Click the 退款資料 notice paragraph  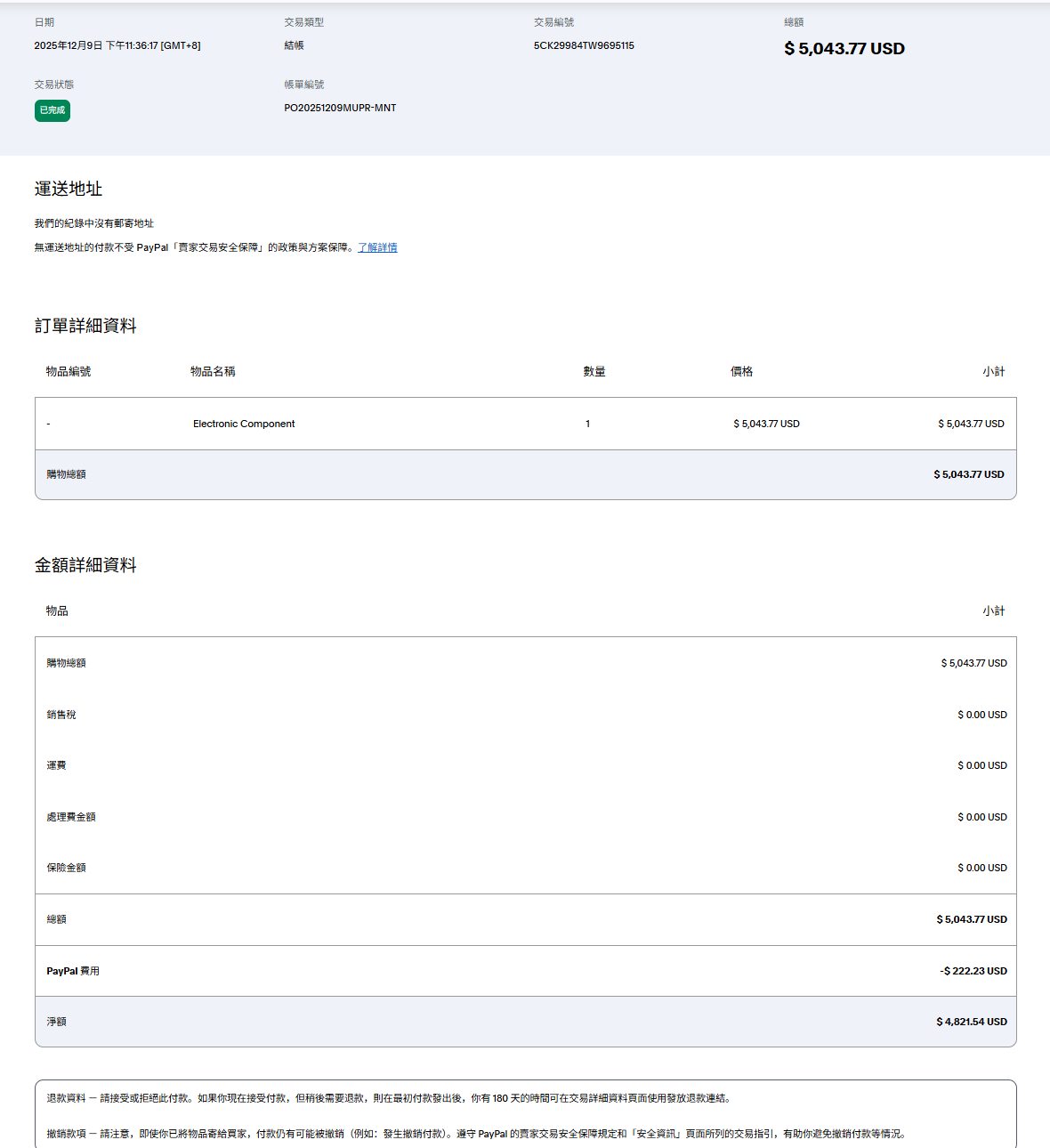pos(389,1098)
